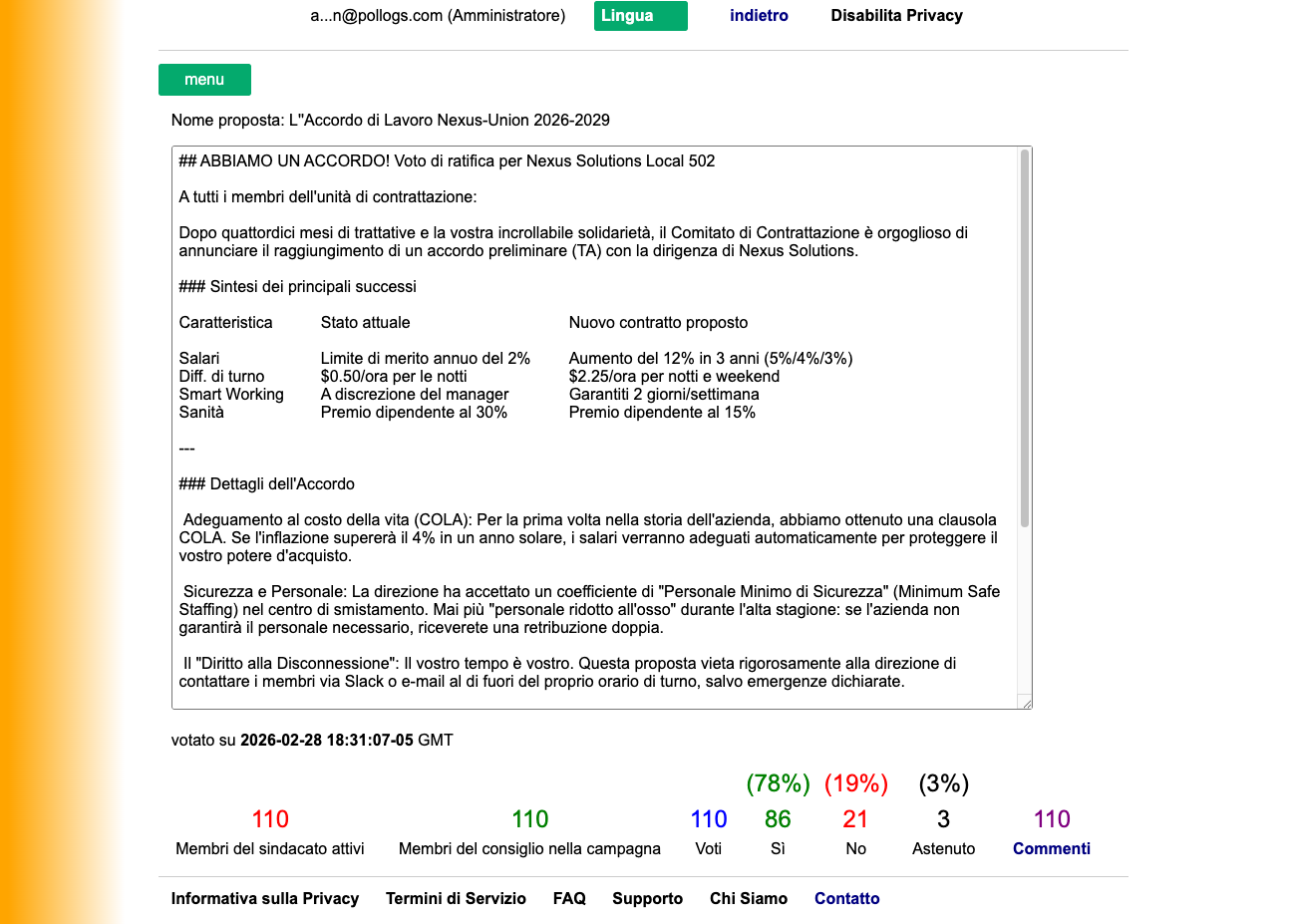Open the Contatto page
The image size is (1289, 924).
(846, 898)
